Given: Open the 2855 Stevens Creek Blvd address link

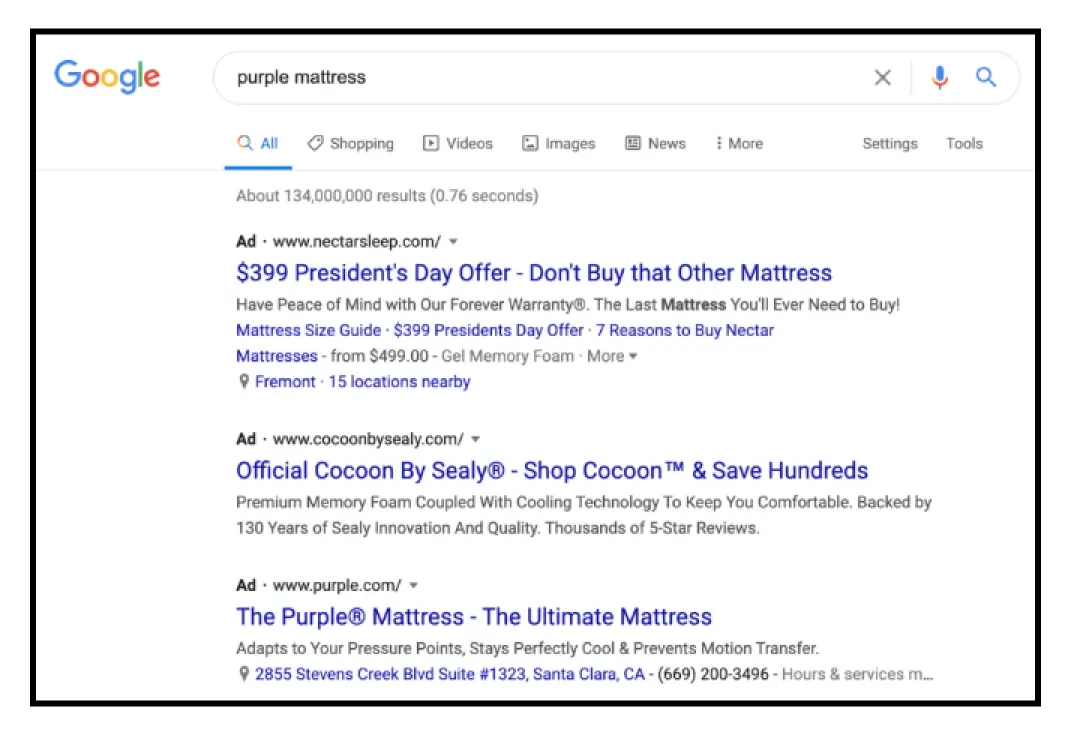Looking at the screenshot, I should [450, 674].
